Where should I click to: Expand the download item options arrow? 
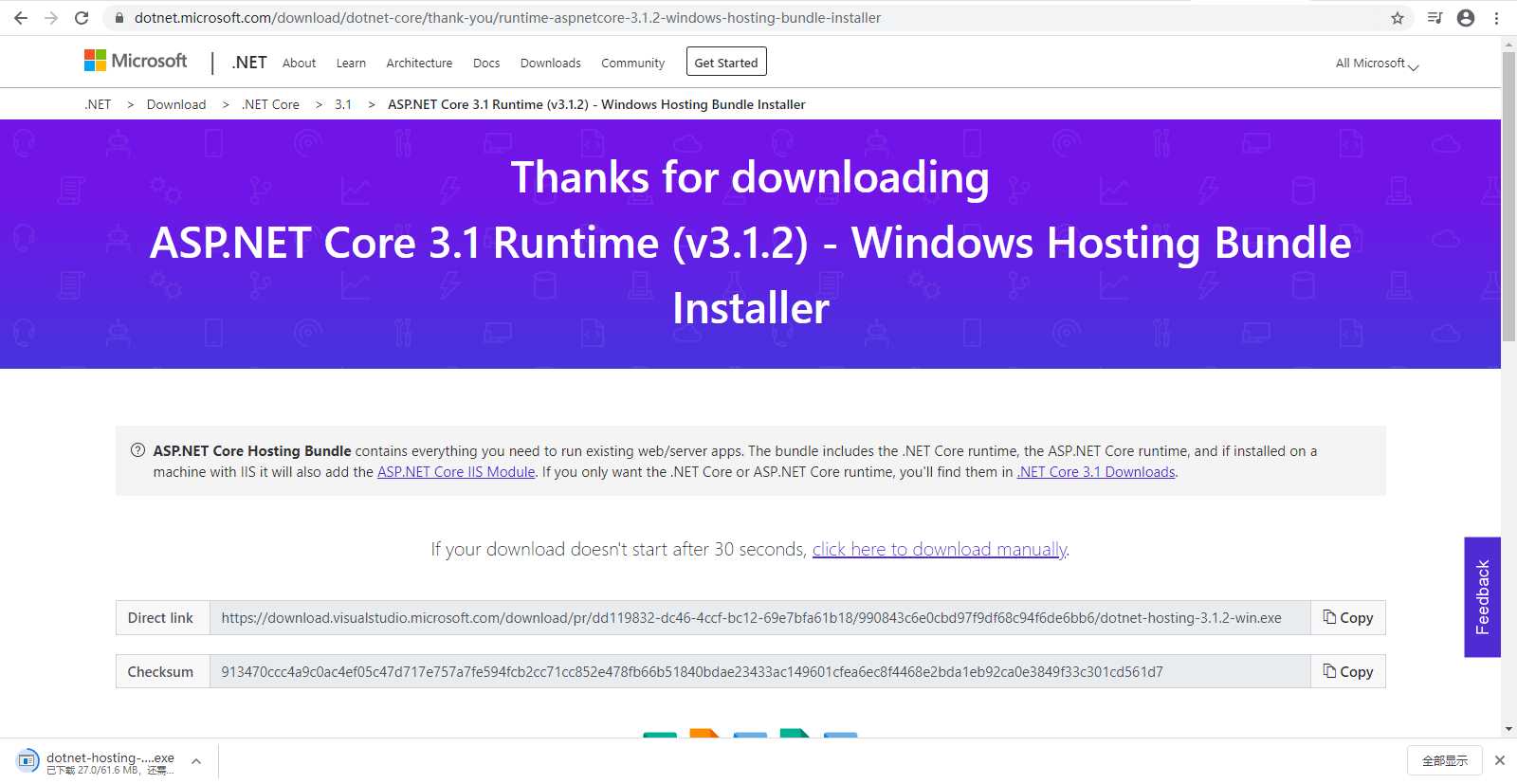pos(196,761)
